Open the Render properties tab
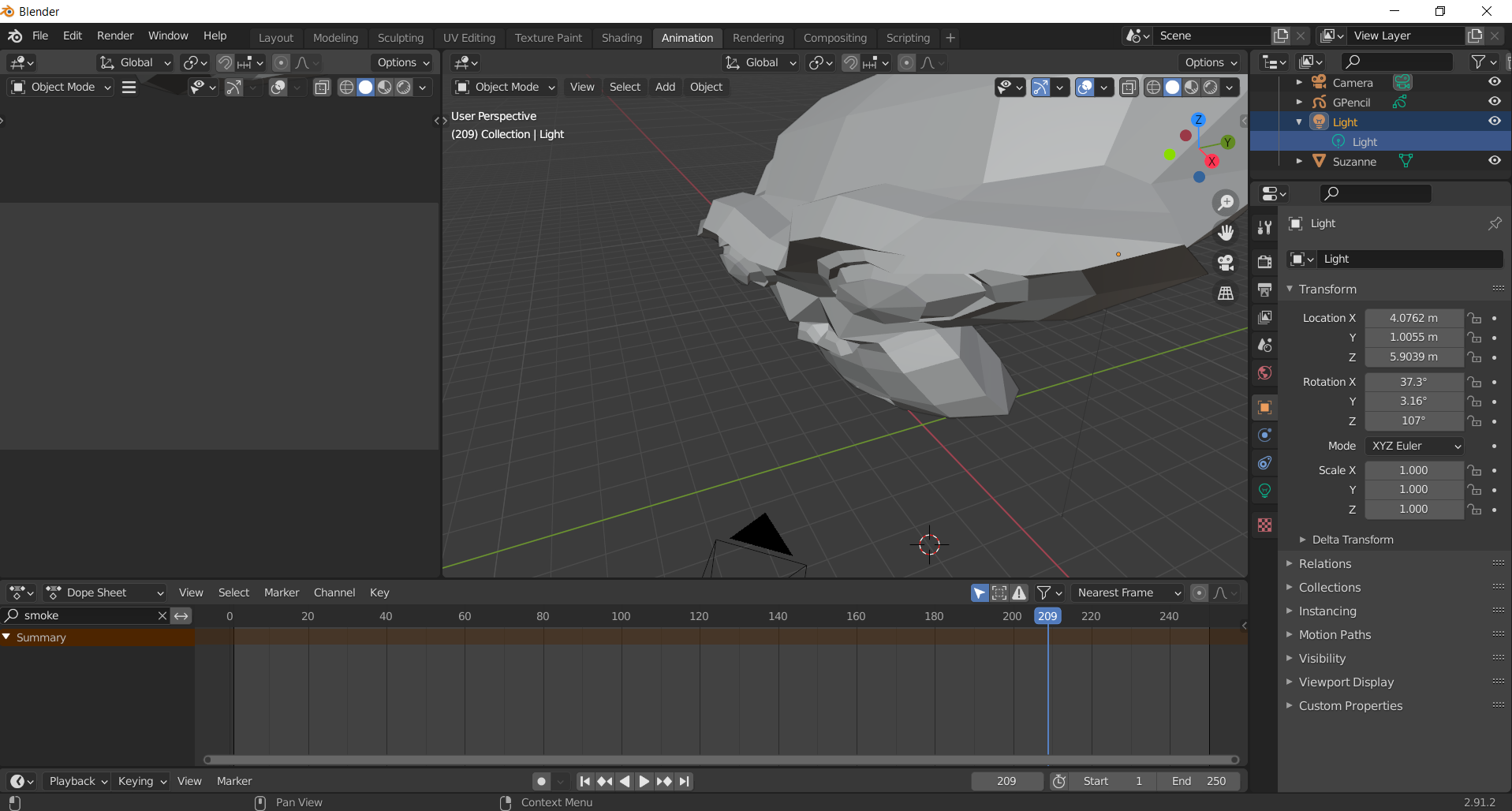This screenshot has height=811, width=1512. (1264, 262)
